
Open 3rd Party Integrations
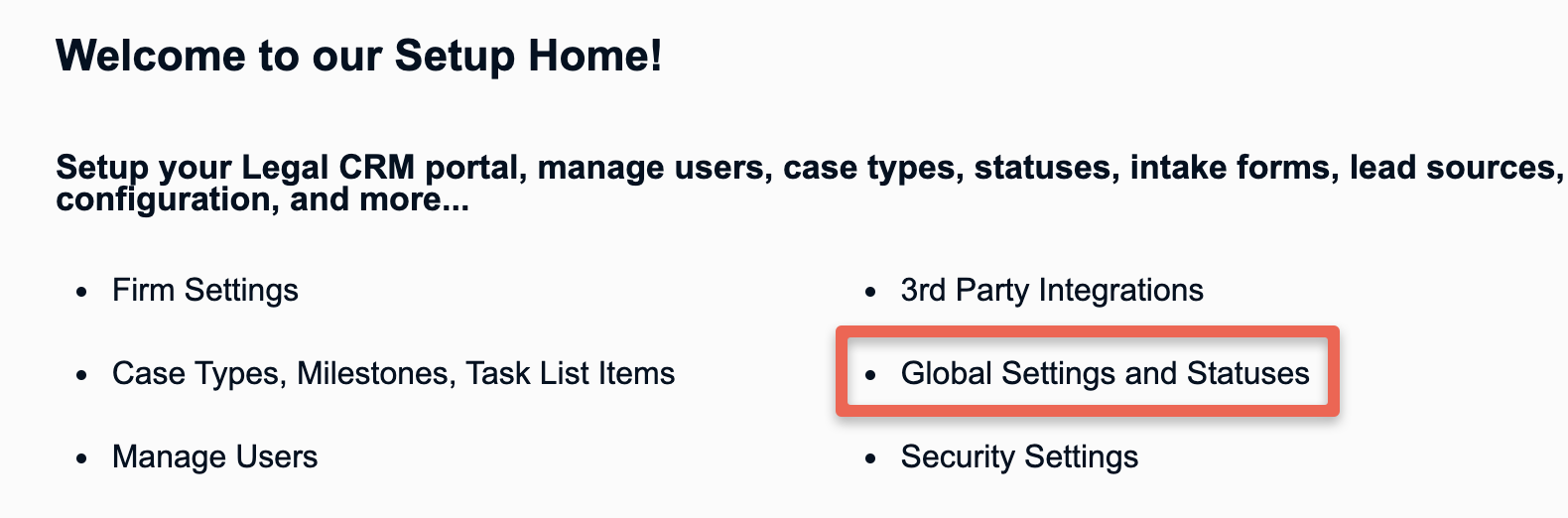pyautogui.click(x=1052, y=290)
